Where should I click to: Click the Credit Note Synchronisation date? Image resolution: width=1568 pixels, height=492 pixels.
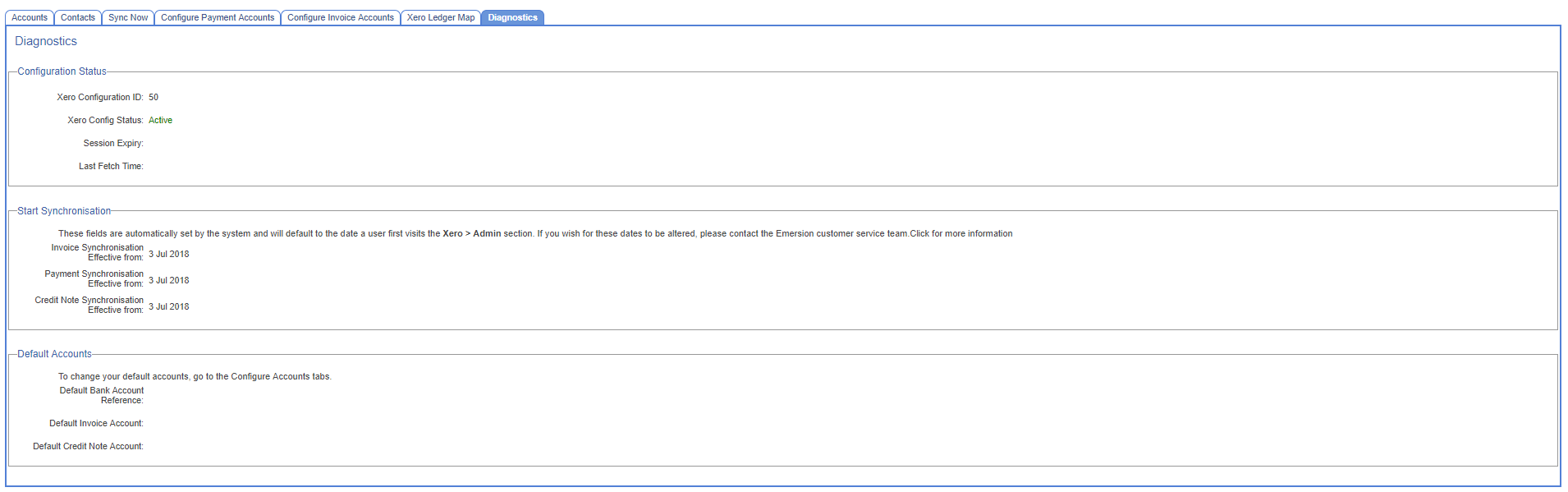pyautogui.click(x=169, y=306)
